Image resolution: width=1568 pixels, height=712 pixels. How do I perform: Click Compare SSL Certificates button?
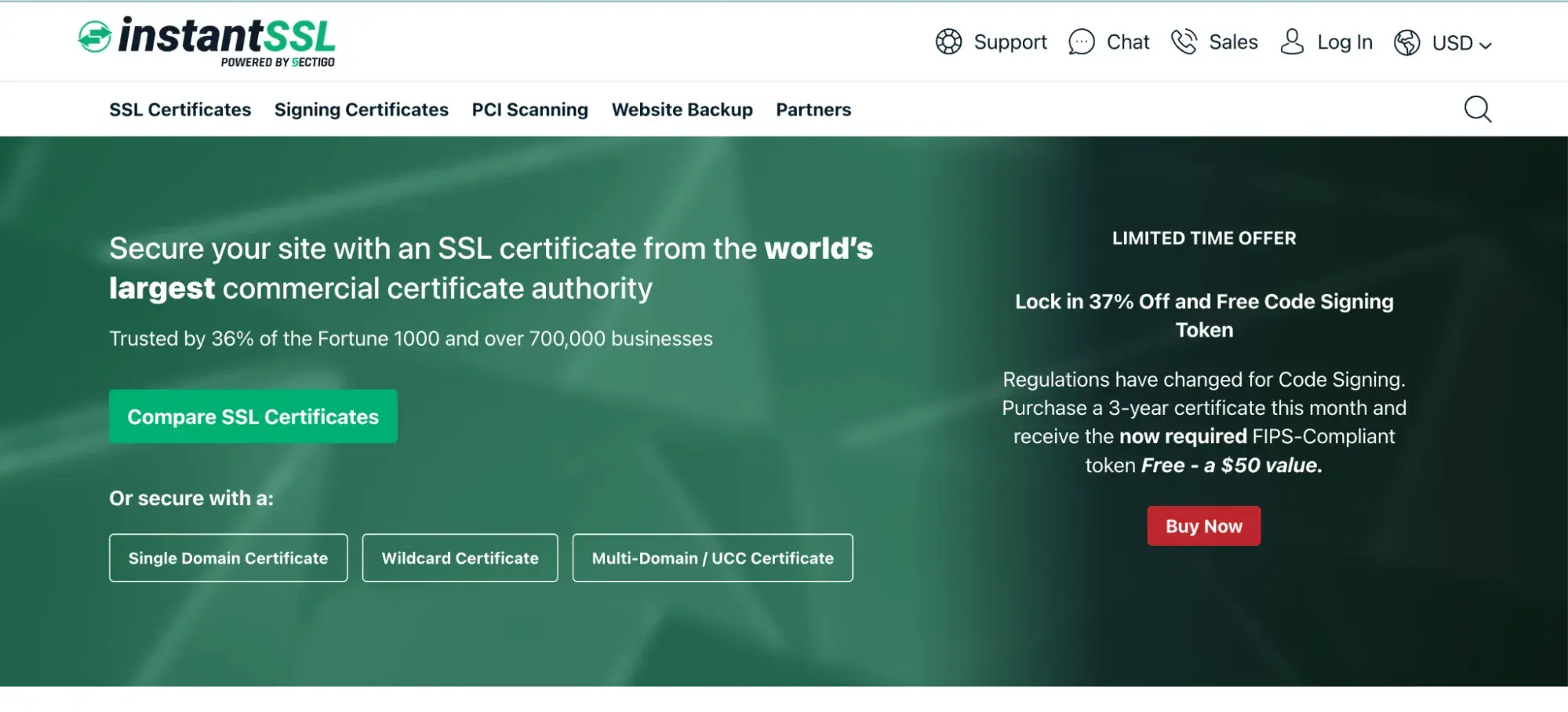point(253,416)
